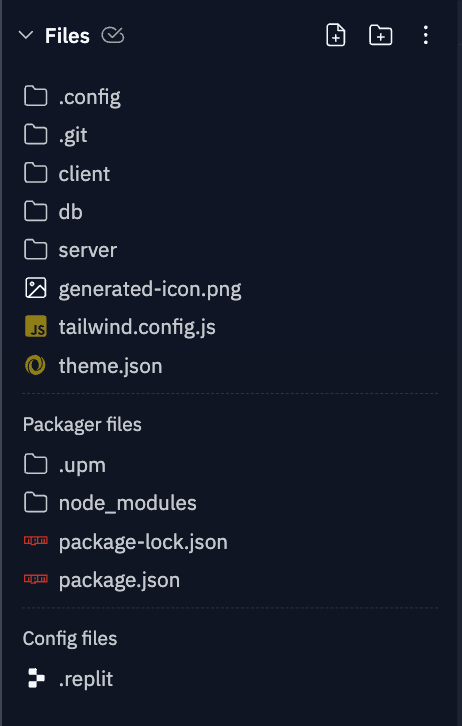The width and height of the screenshot is (462, 726).
Task: Click the theme.json swirl icon
Action: 36,365
